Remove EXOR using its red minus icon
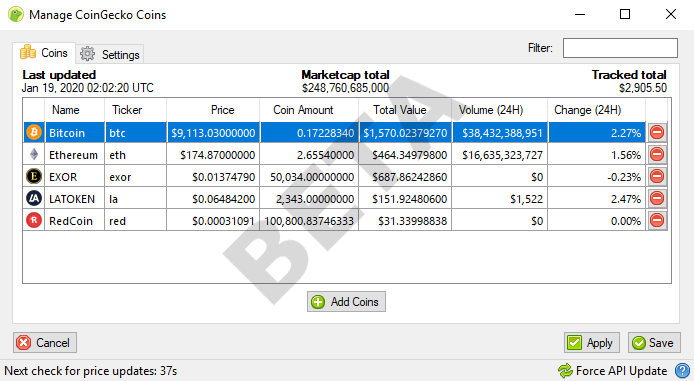 click(x=657, y=177)
